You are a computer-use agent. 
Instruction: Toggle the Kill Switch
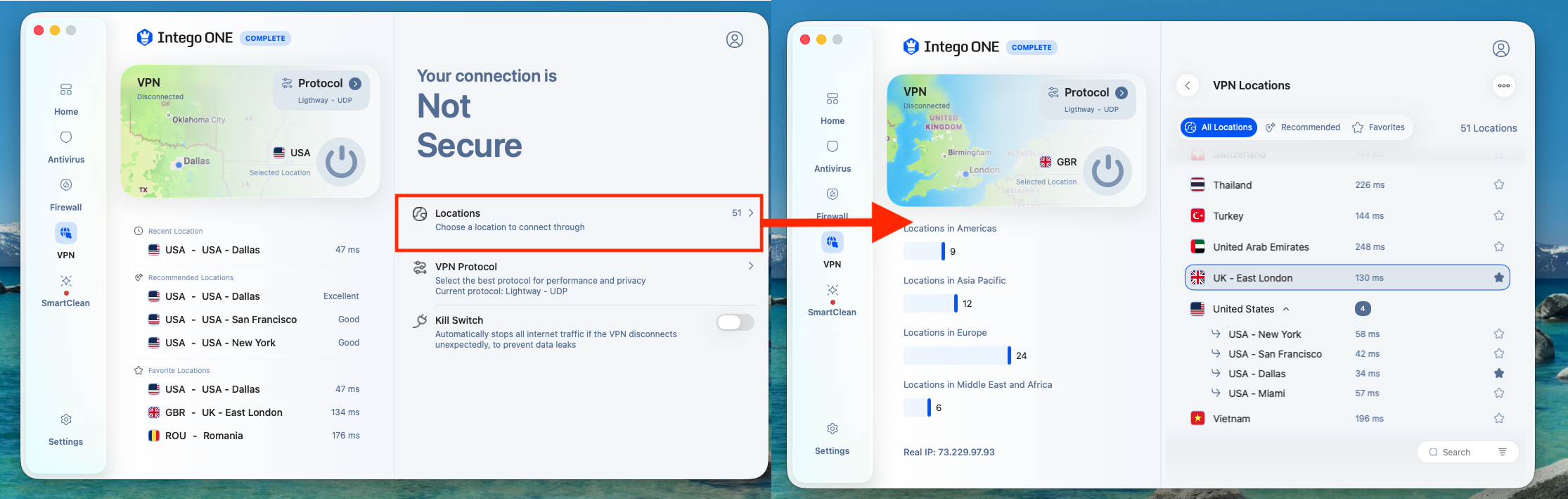pos(735,322)
